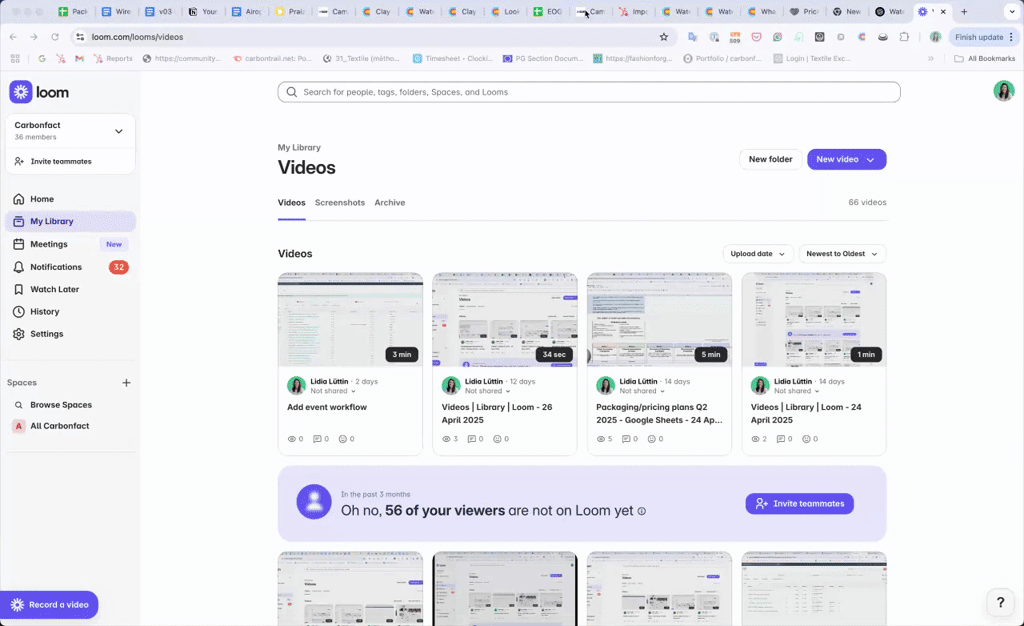Expand the Carbonfact workspace switcher

pos(119,131)
